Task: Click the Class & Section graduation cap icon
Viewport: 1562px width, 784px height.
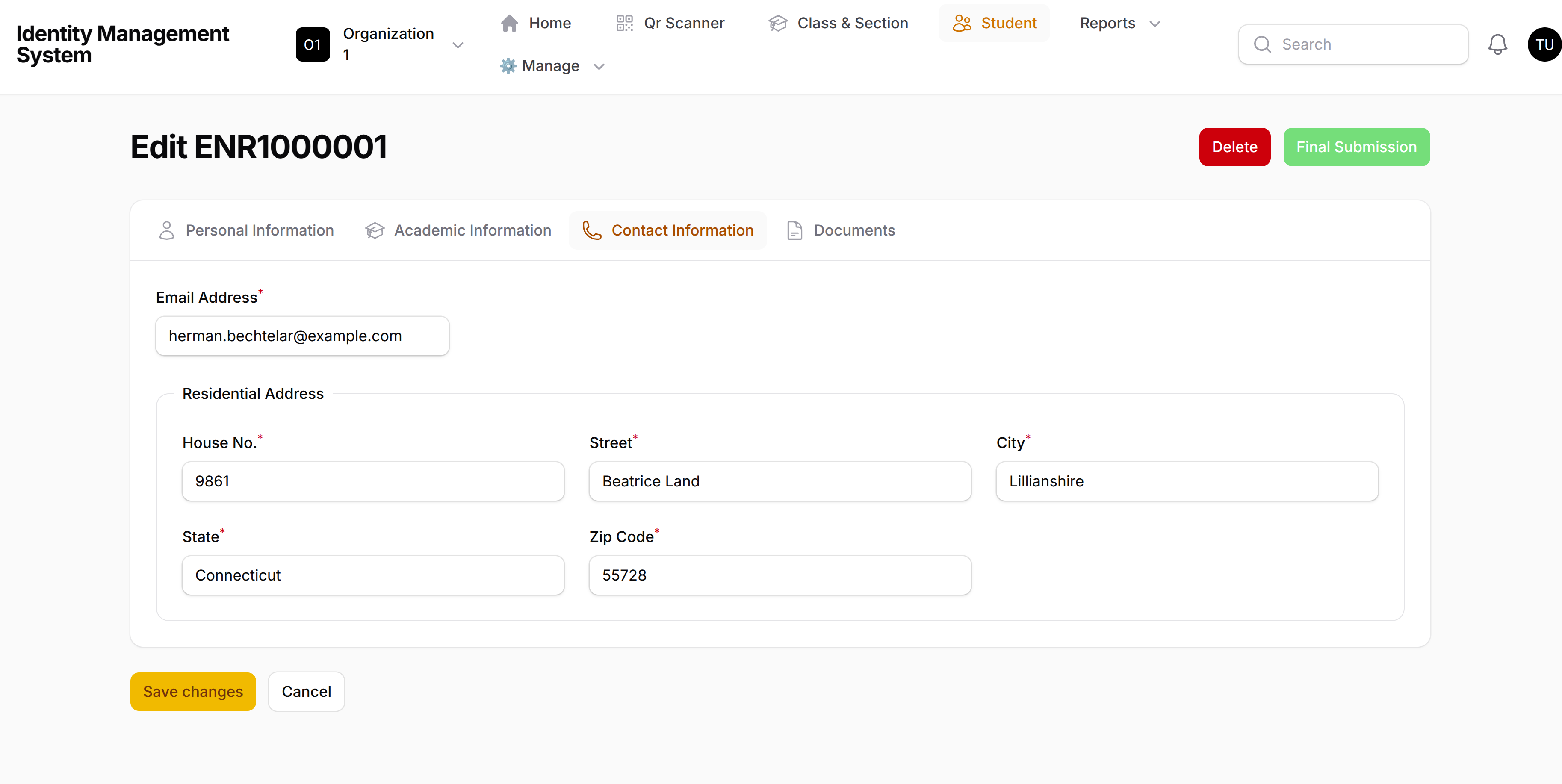Action: [777, 23]
